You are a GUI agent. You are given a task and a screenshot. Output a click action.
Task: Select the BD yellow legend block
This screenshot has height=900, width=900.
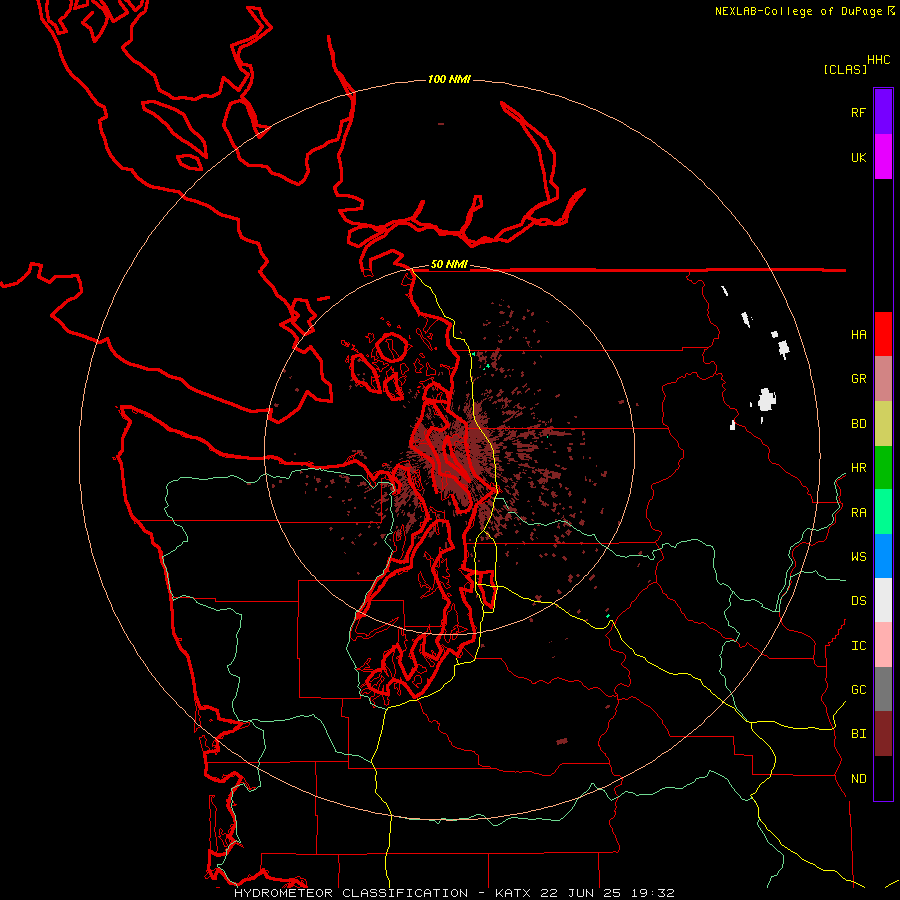[883, 424]
